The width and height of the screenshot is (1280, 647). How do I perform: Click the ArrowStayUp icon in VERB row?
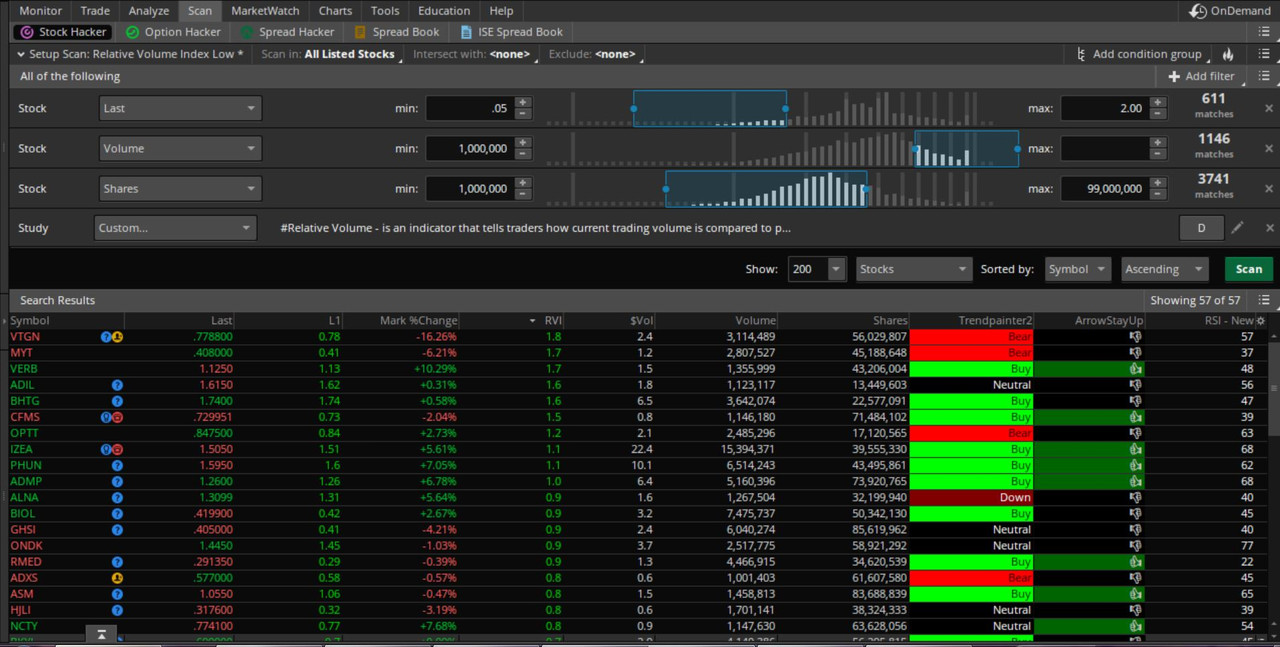coord(1135,369)
